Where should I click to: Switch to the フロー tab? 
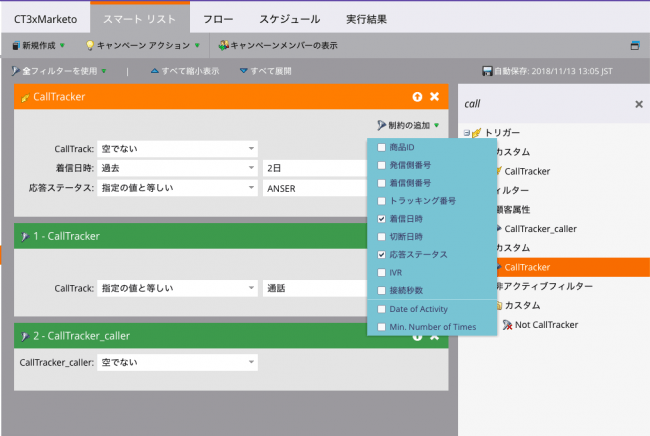coord(218,19)
